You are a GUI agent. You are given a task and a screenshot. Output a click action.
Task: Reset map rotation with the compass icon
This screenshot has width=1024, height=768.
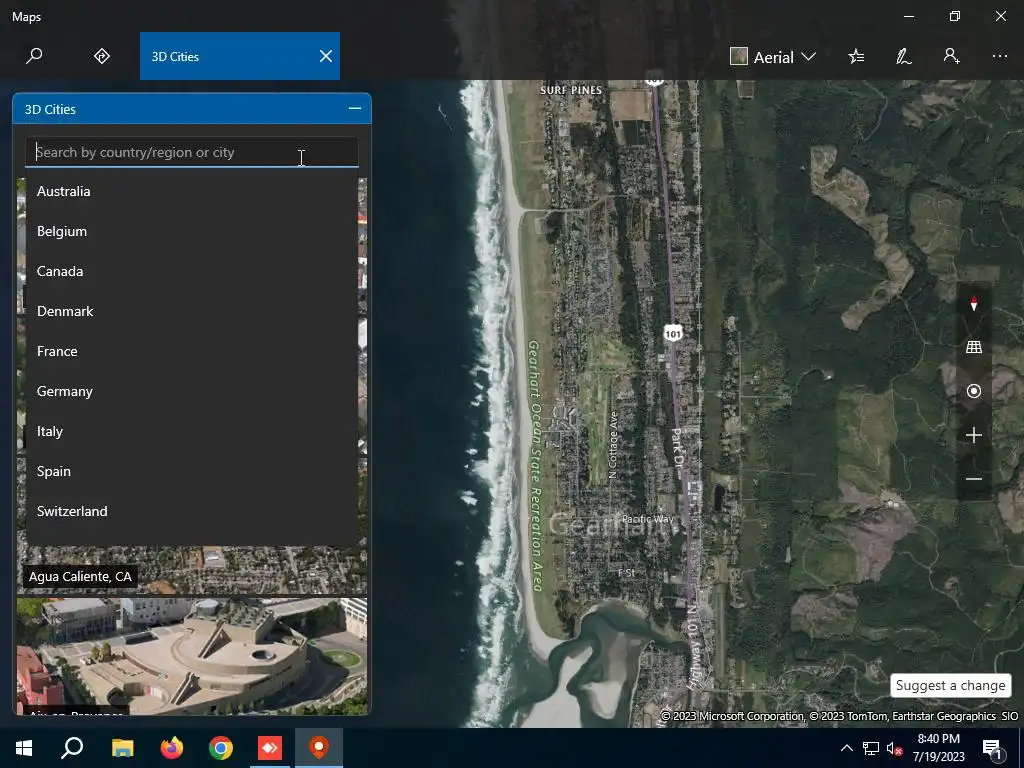tap(974, 304)
